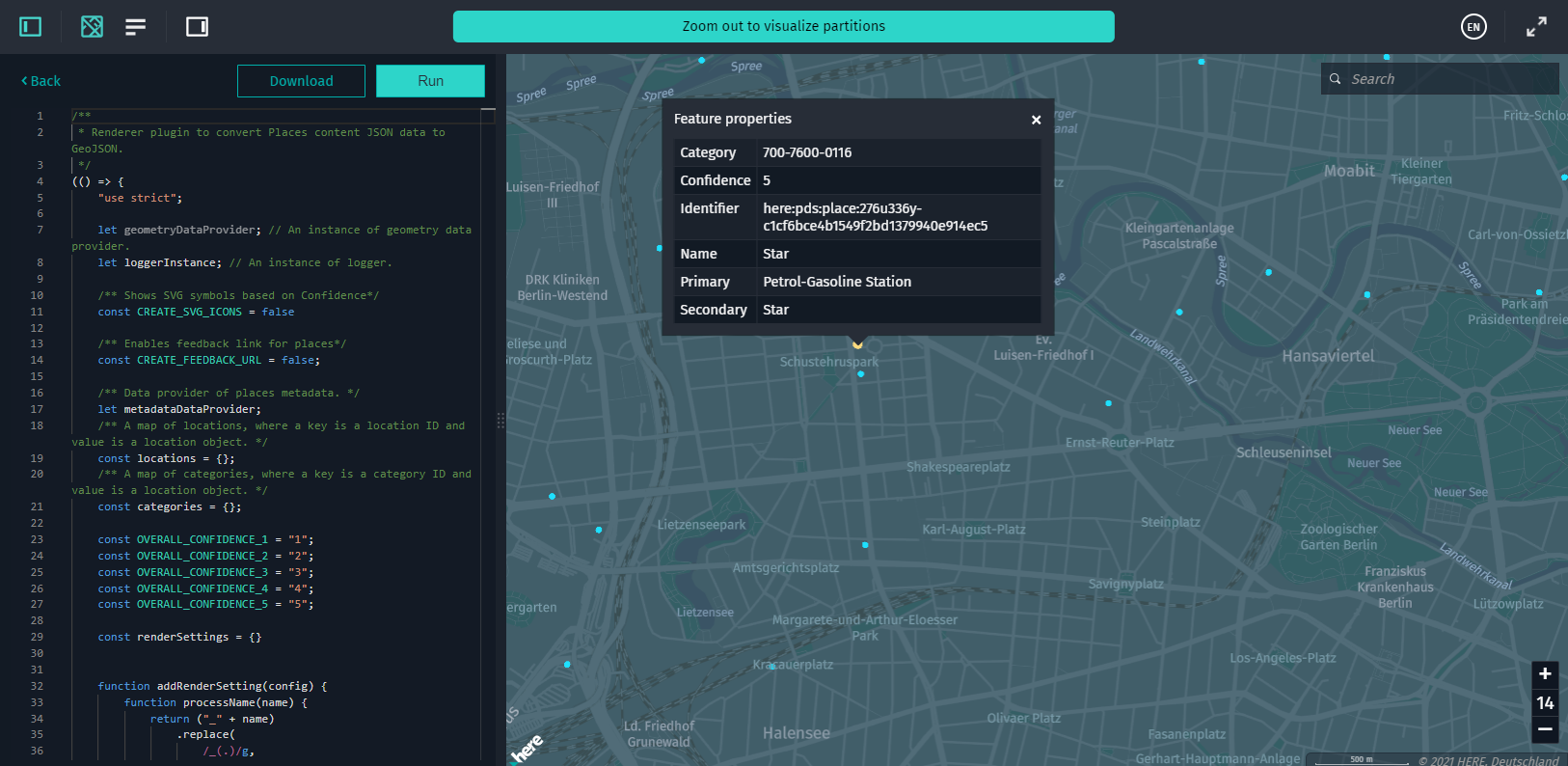The width and height of the screenshot is (1568, 766).
Task: Click the zoom level 14 indicator
Action: click(x=1545, y=702)
